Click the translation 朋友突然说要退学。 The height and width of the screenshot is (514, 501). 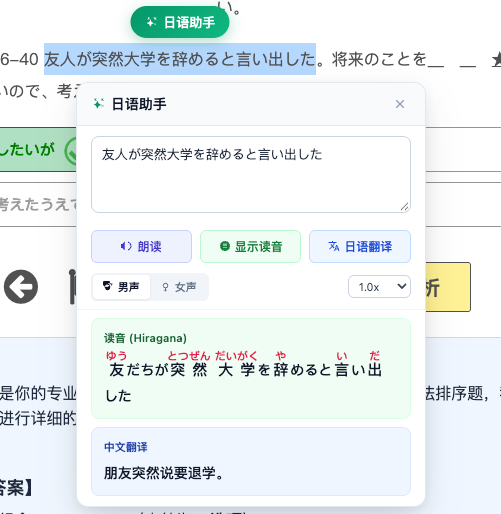click(164, 473)
